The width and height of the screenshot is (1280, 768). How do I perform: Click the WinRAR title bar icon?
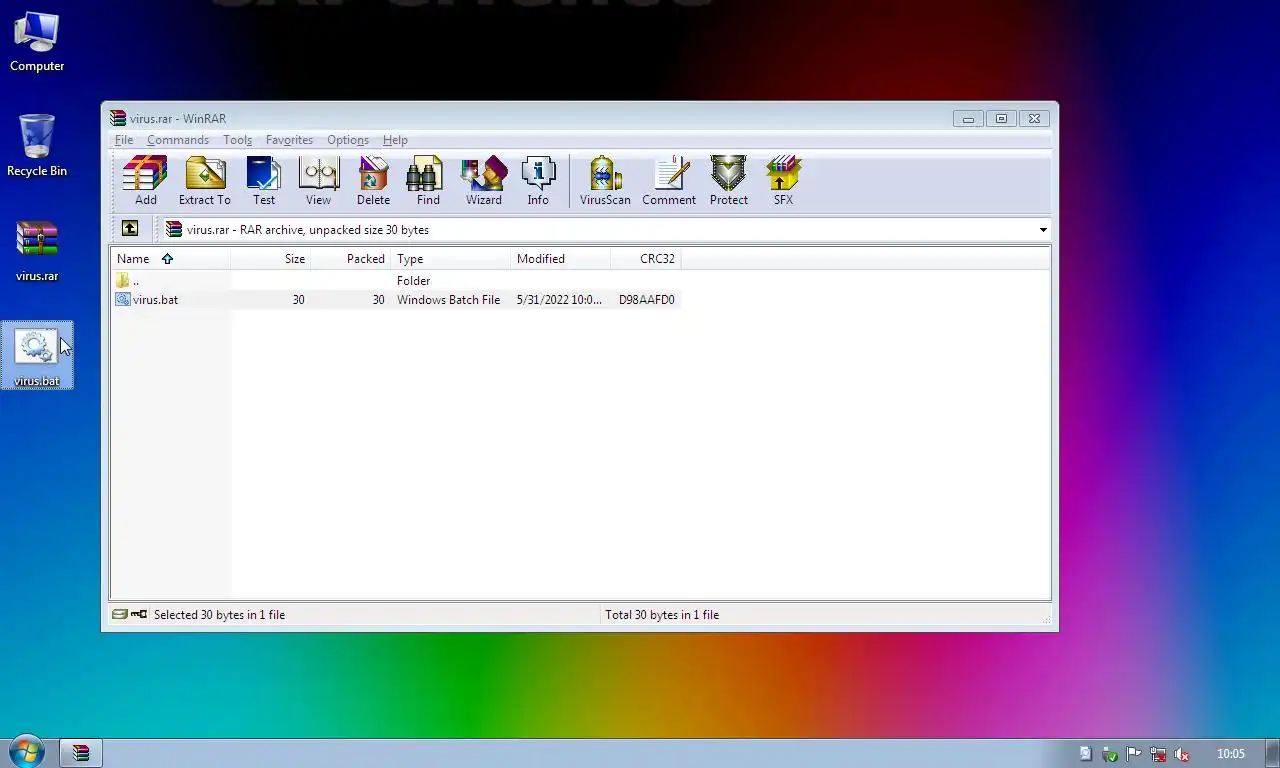118,118
